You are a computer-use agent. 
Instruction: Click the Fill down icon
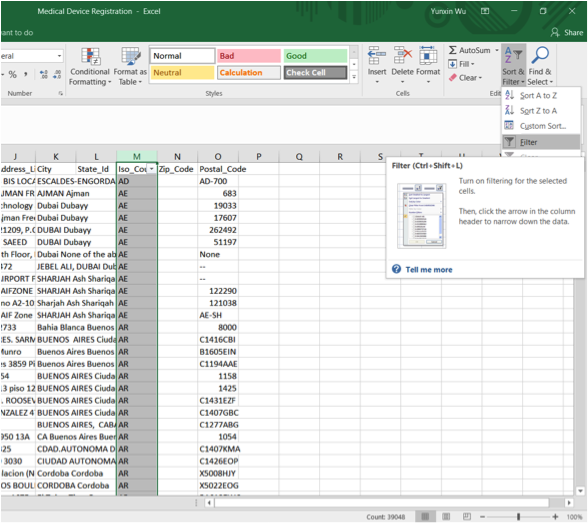[453, 64]
